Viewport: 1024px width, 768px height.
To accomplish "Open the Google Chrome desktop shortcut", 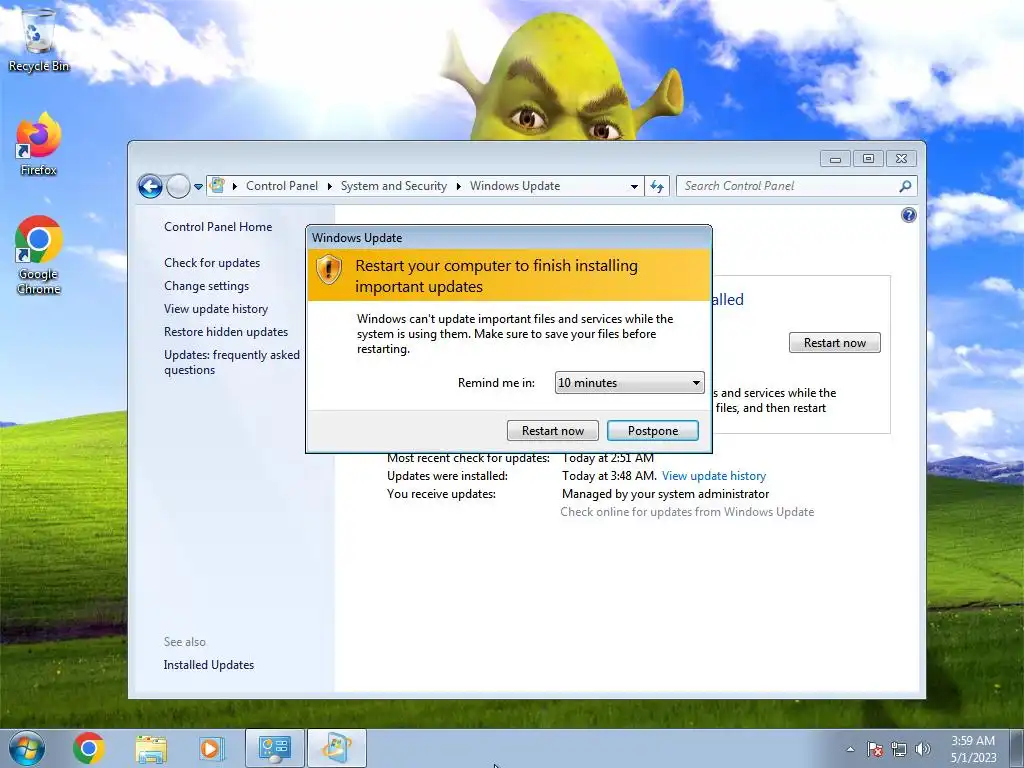I will tap(39, 255).
